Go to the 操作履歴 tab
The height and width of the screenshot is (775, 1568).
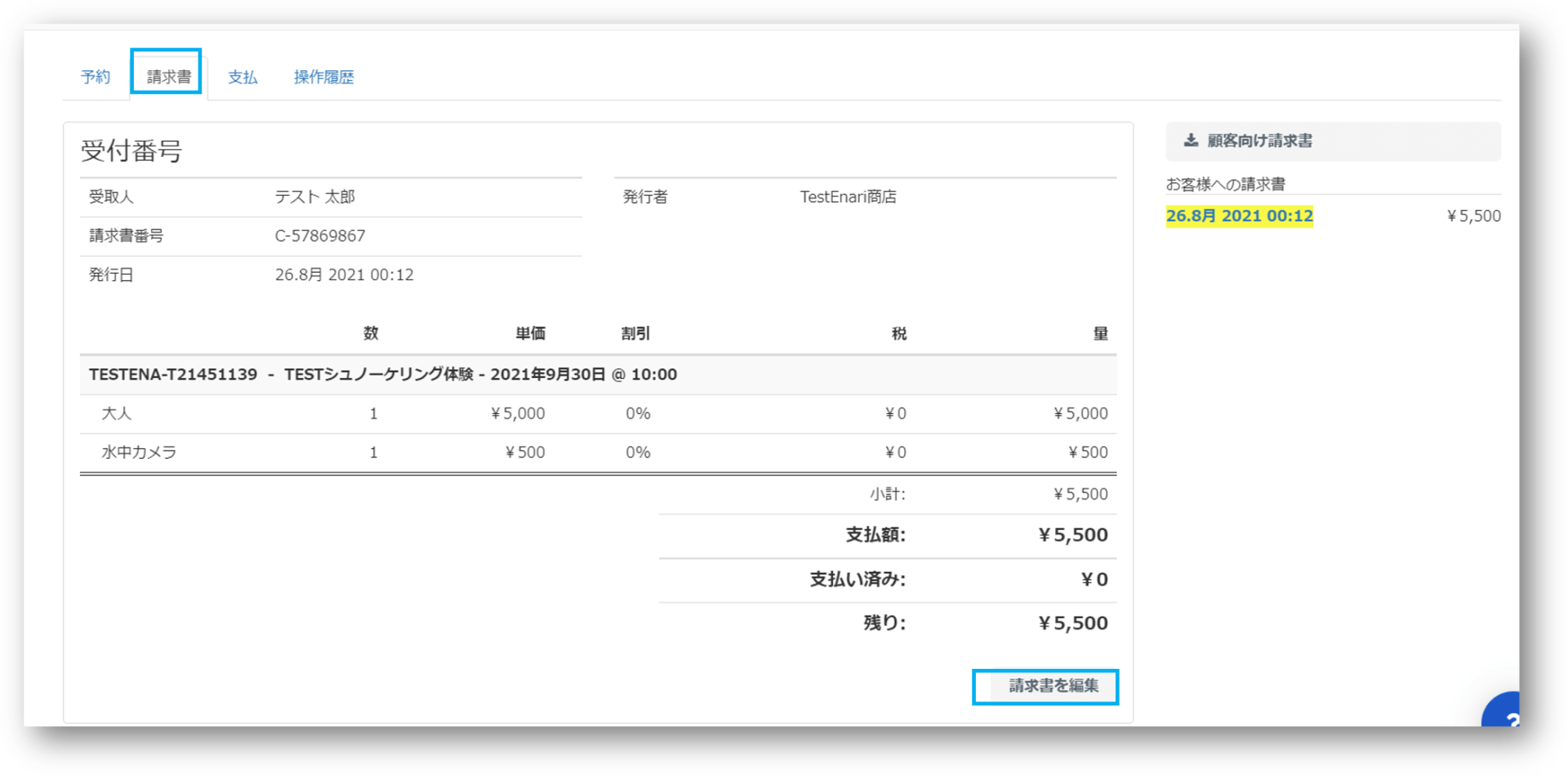[323, 77]
